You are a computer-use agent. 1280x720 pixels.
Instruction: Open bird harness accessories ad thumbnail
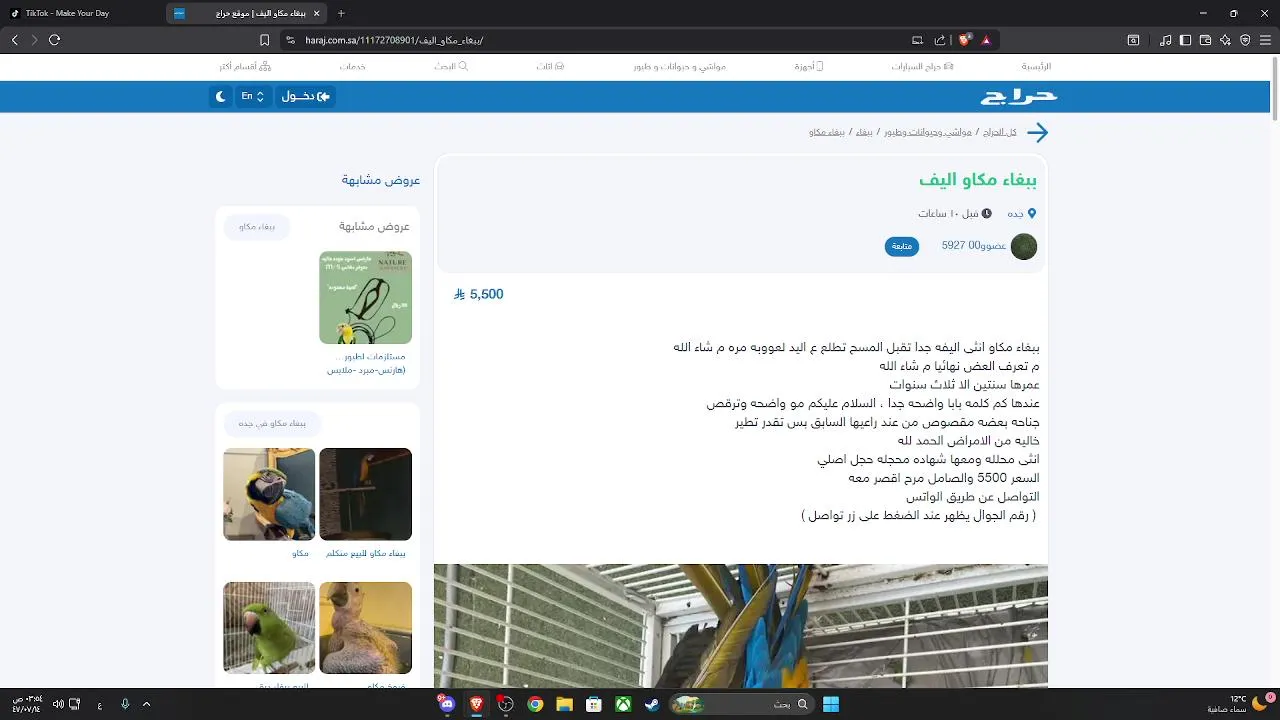[x=365, y=297]
